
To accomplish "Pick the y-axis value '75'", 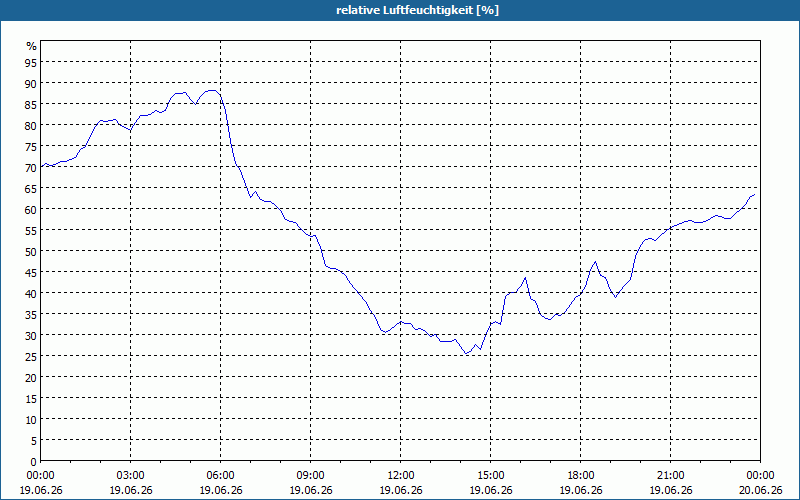I will (31, 146).
